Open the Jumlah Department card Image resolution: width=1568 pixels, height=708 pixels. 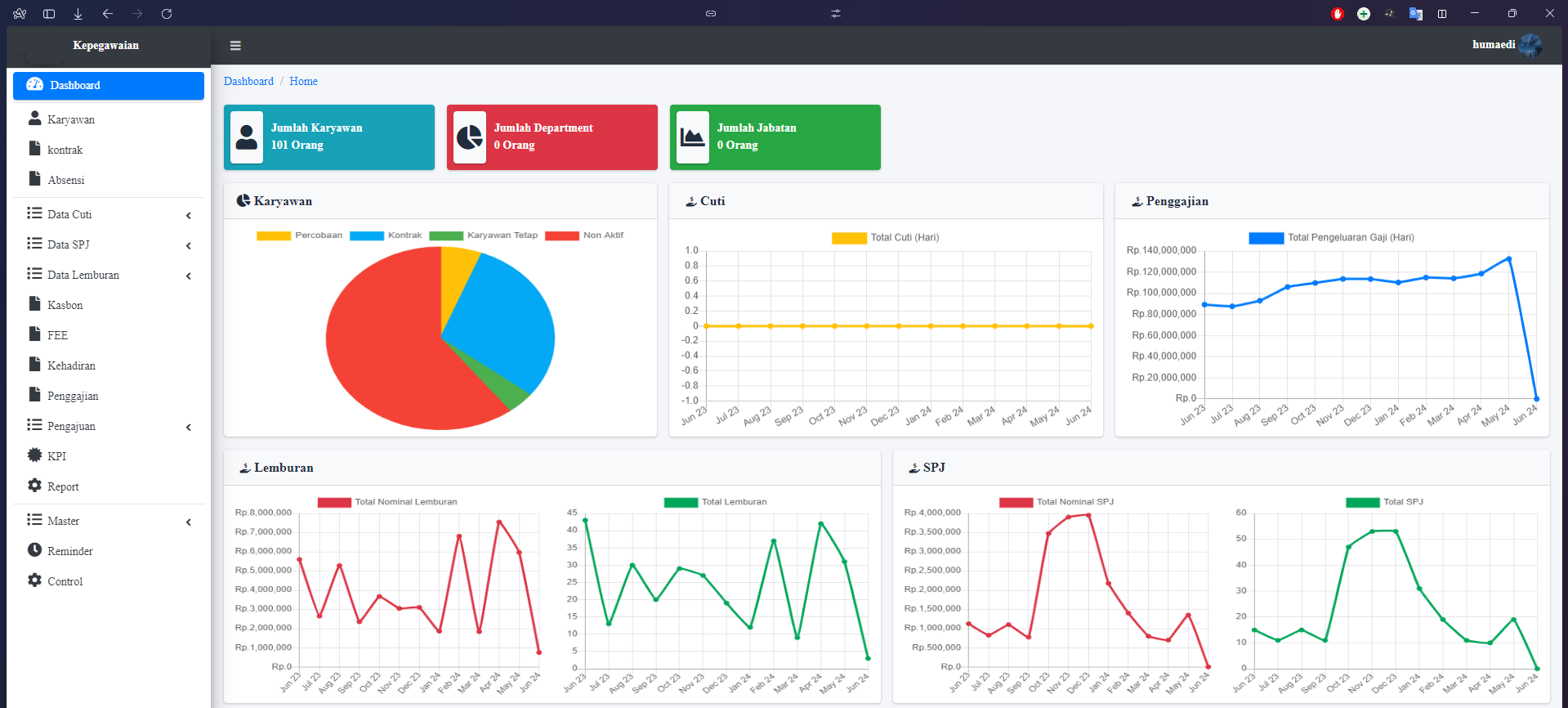[552, 137]
